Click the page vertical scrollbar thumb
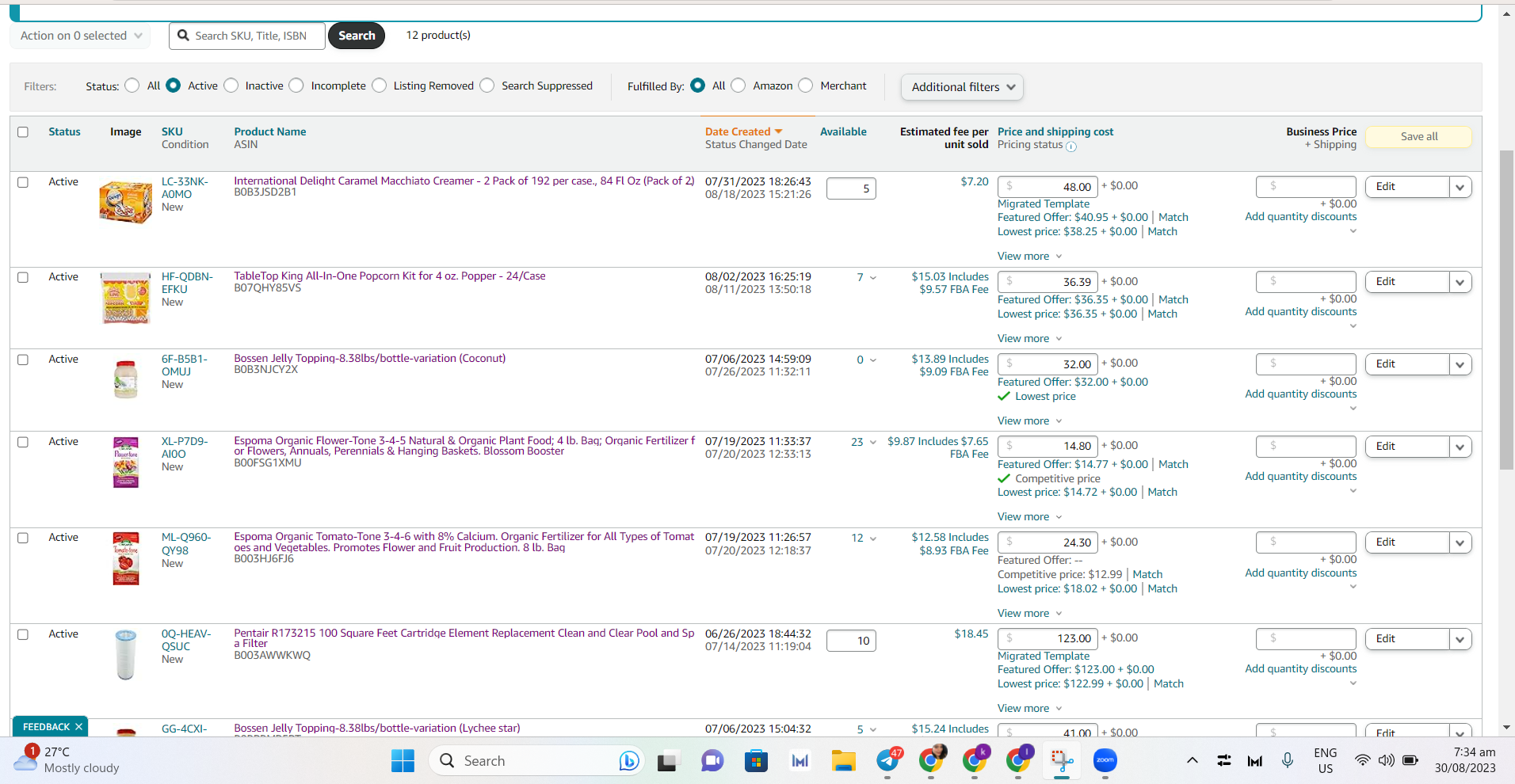The image size is (1515, 784). (x=1506, y=309)
